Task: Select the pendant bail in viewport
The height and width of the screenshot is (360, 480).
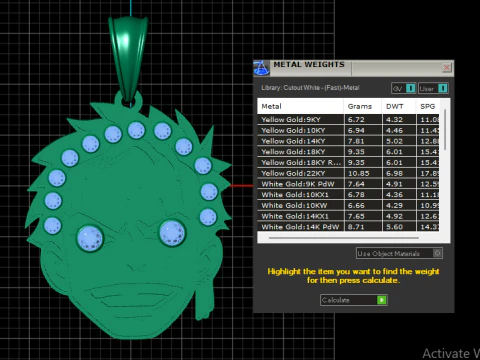Action: (x=128, y=58)
